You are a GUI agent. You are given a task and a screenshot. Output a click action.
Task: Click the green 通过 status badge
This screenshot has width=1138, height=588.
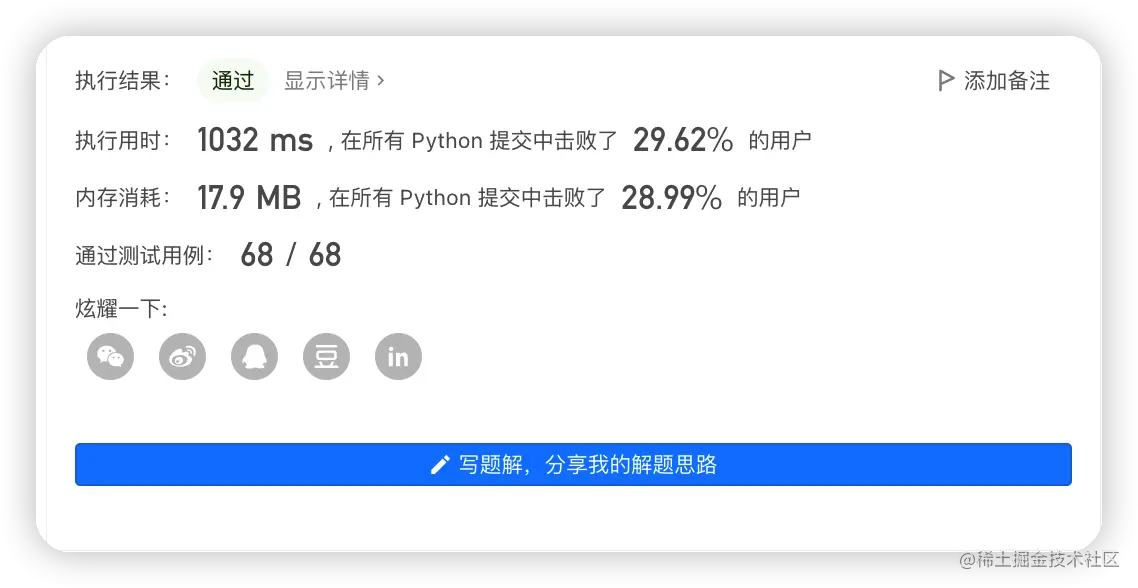click(x=233, y=81)
